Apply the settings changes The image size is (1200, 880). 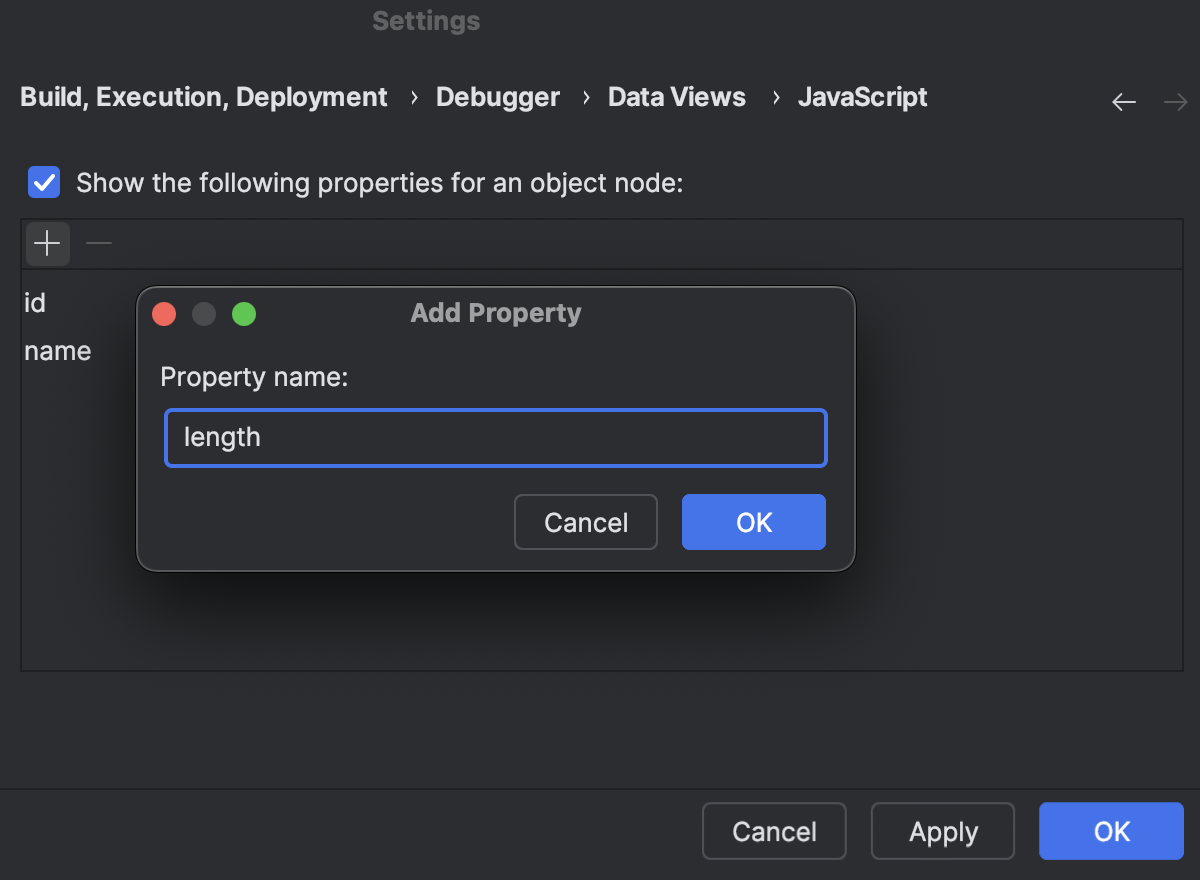tap(941, 831)
